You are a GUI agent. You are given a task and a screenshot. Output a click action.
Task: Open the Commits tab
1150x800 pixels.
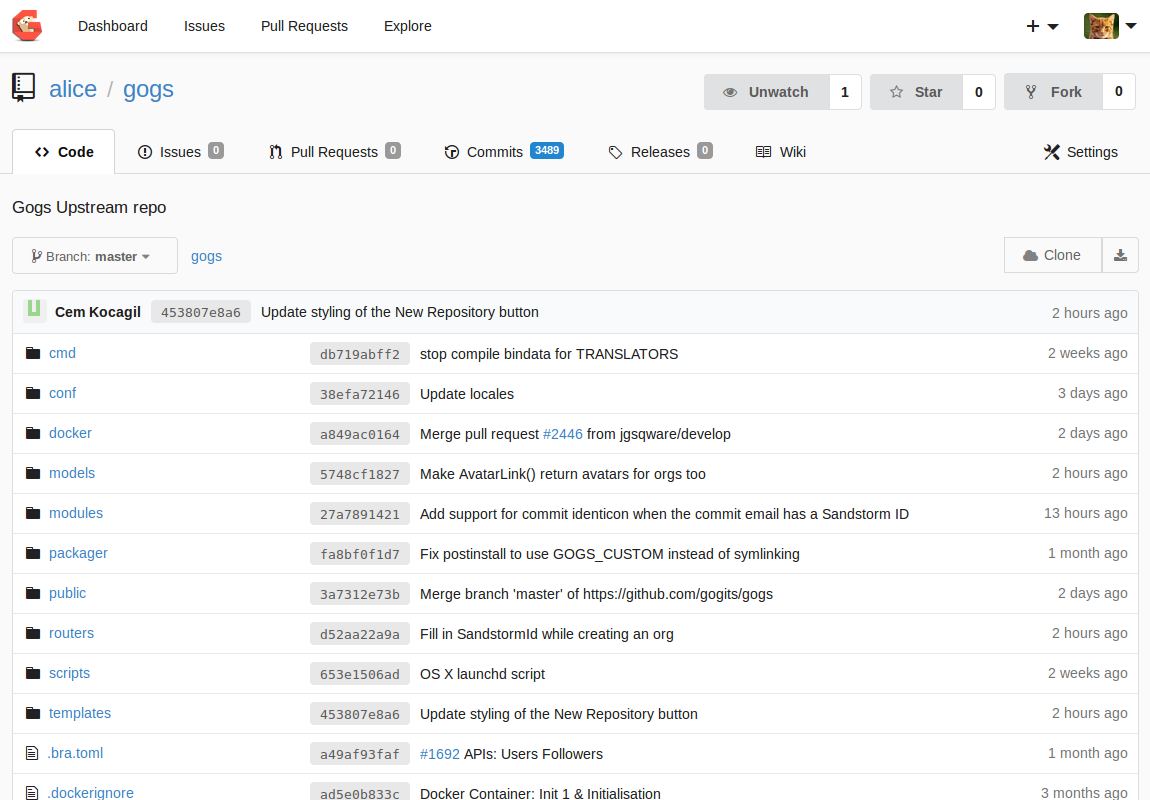pyautogui.click(x=504, y=152)
